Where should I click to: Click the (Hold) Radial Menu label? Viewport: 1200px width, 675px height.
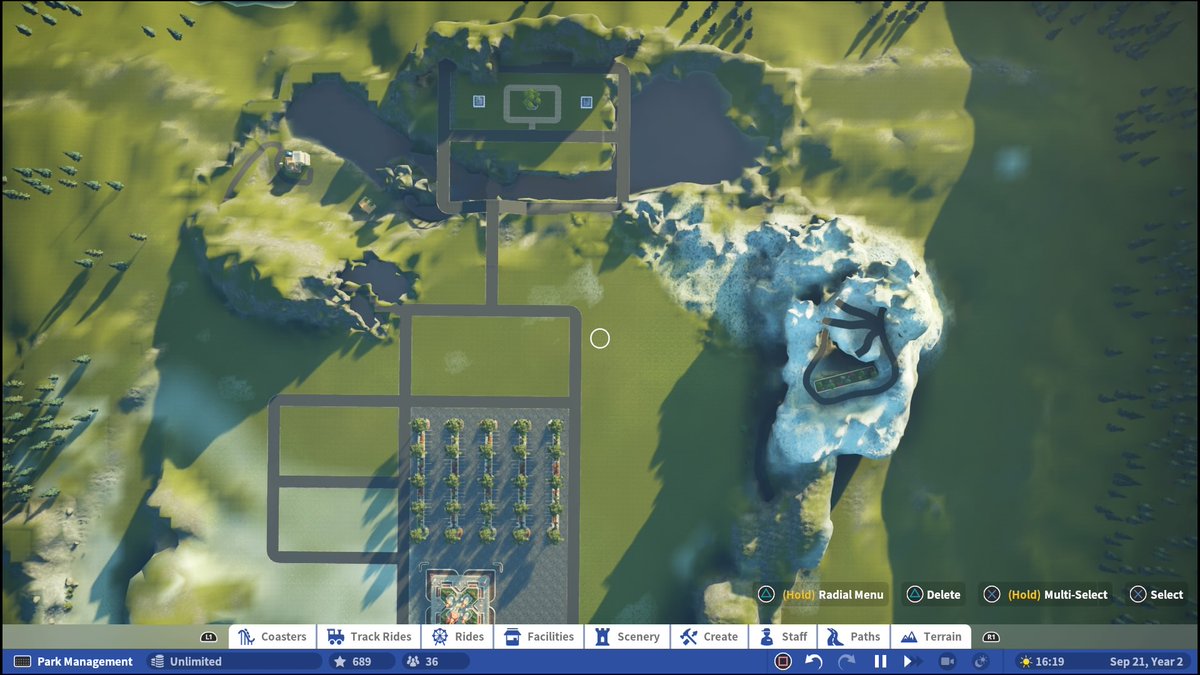coord(833,594)
